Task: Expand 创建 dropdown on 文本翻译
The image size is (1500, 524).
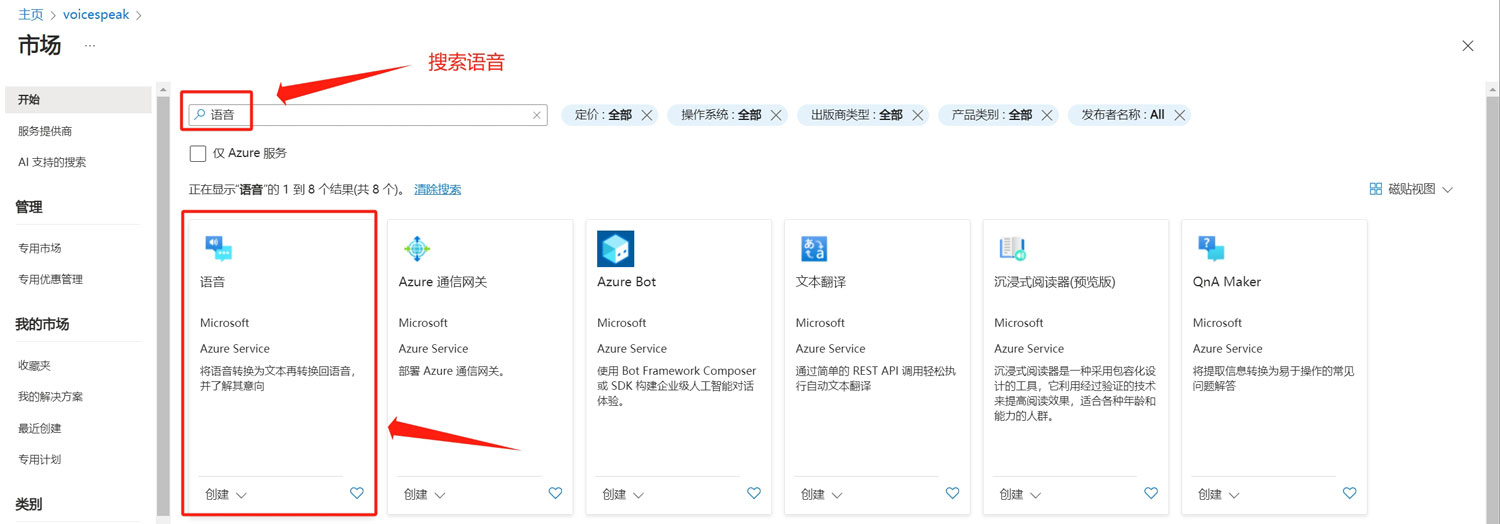Action: (822, 494)
